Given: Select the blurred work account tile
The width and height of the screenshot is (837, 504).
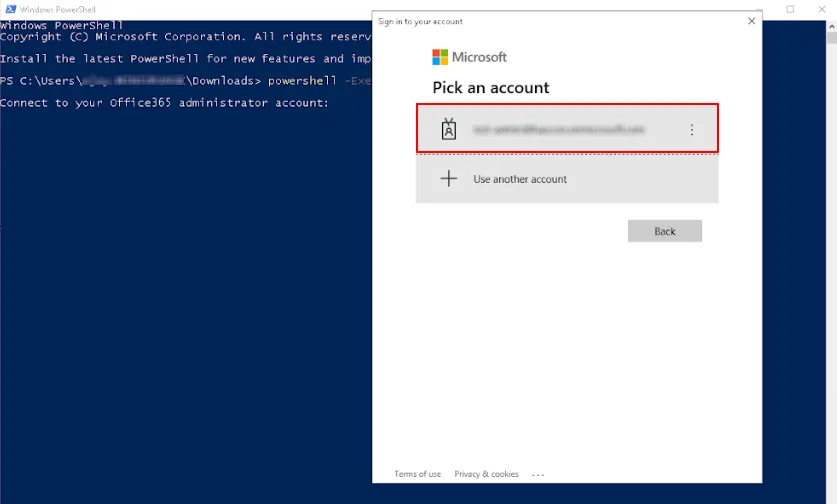Looking at the screenshot, I should point(567,129).
